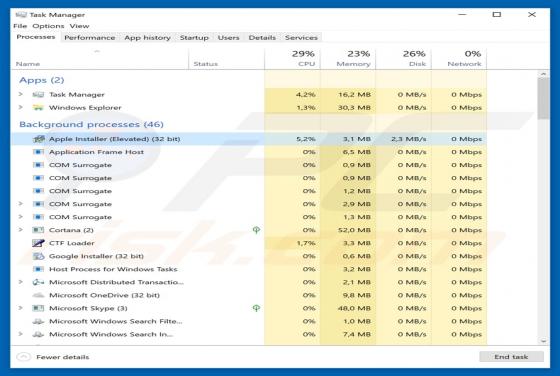Click the Cortana leaf status icon
560x376 pixels.
[256, 230]
